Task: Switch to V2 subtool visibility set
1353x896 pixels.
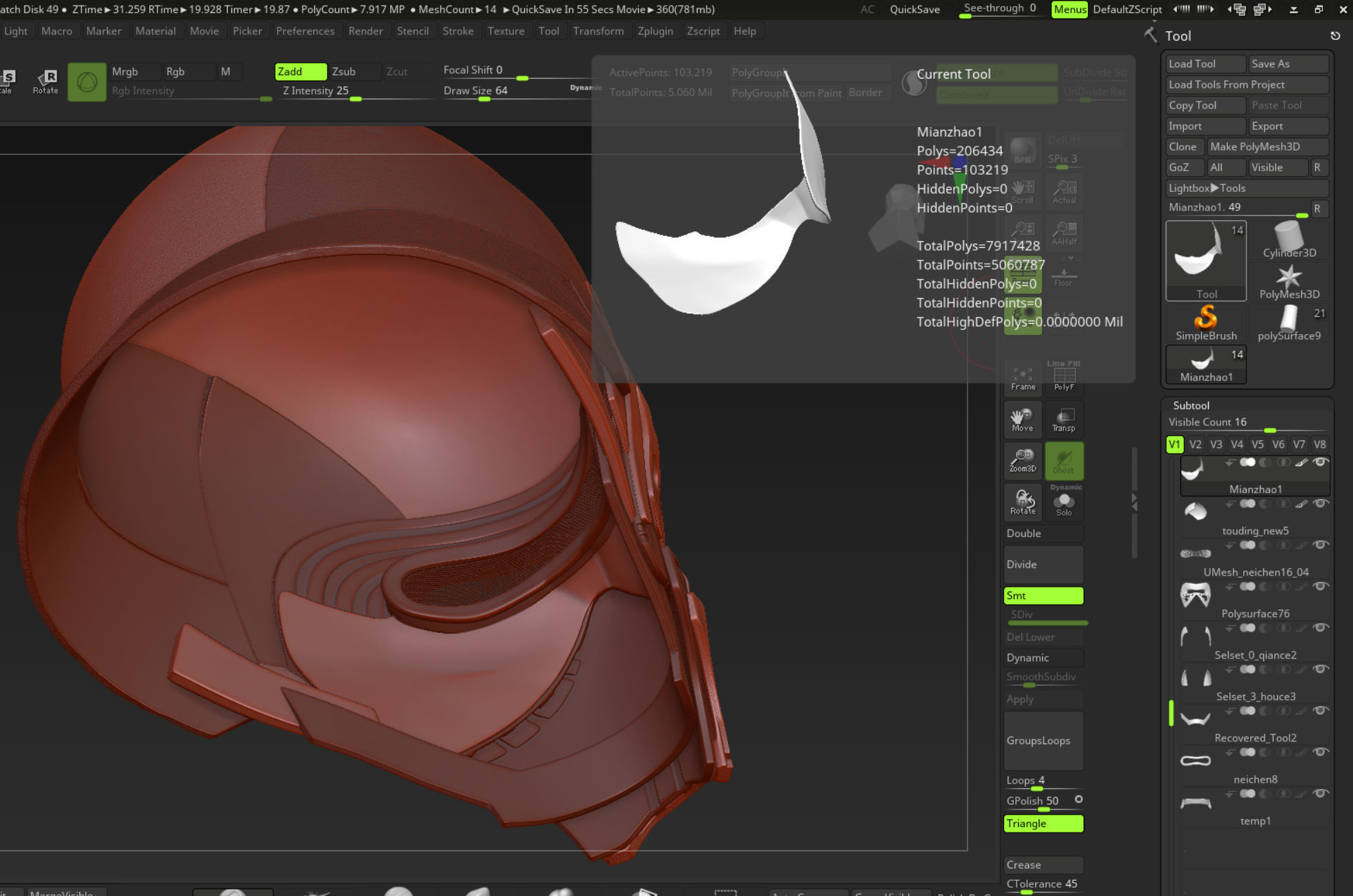Action: [1195, 445]
